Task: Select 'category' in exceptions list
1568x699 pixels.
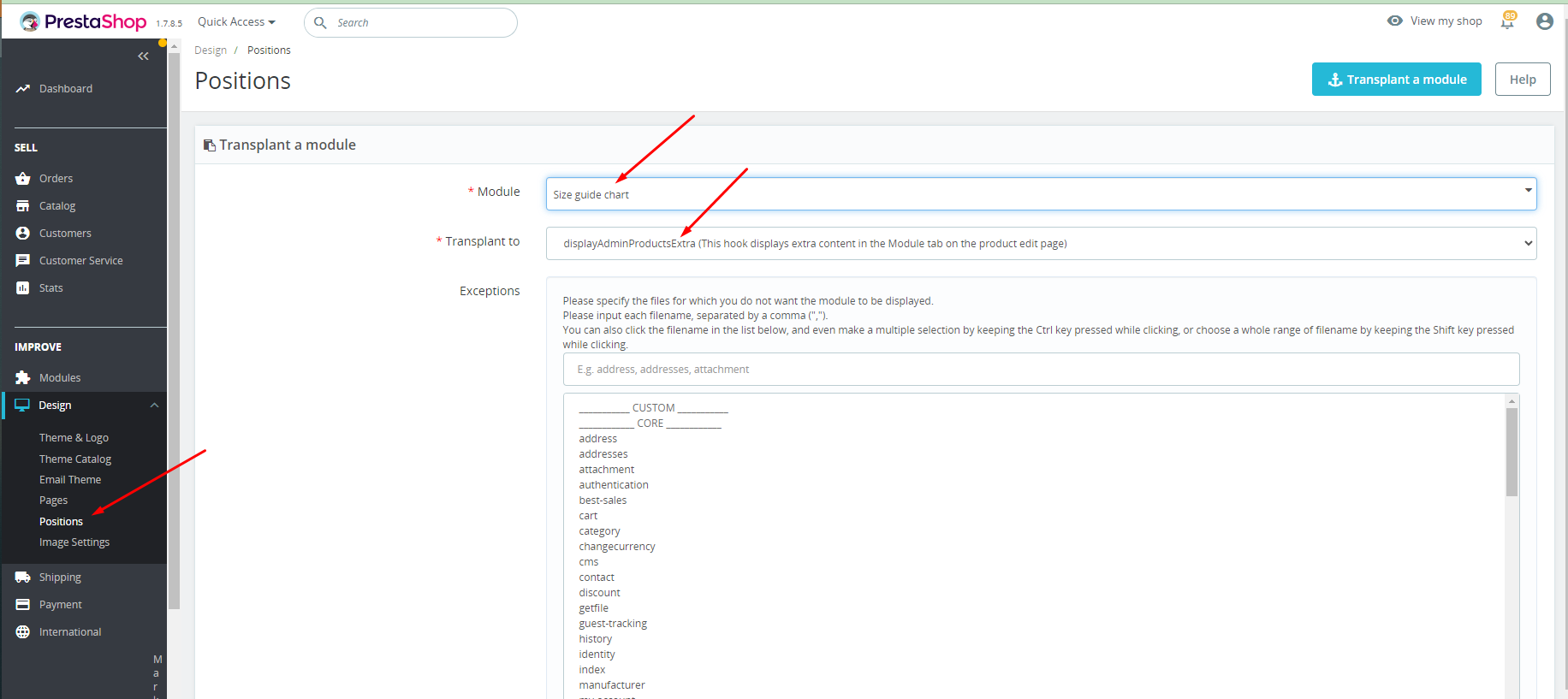Action: (599, 531)
